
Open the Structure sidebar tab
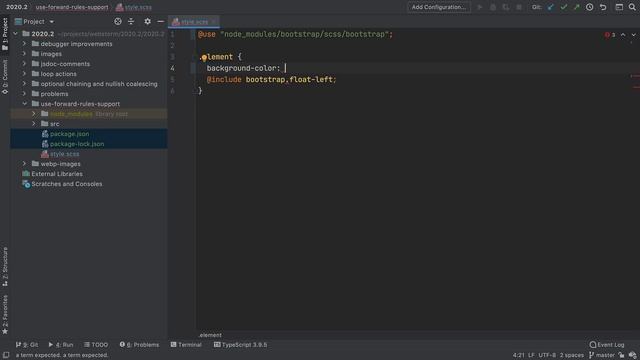(x=5, y=266)
